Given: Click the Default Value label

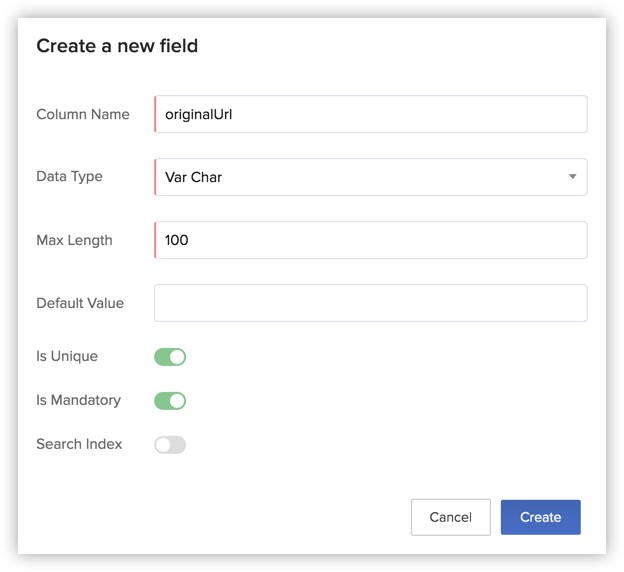Looking at the screenshot, I should pyautogui.click(x=80, y=303).
